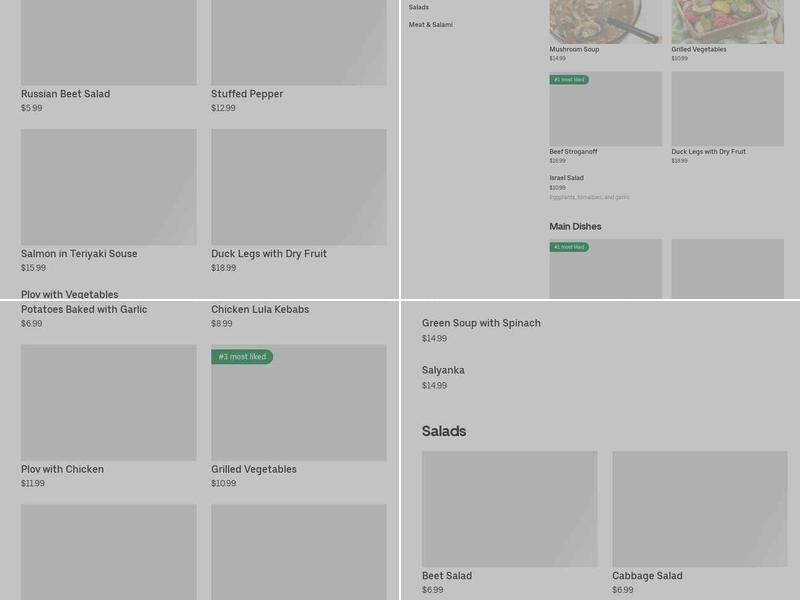Screen dimensions: 800x600
Task: Click the Plov with Chicken image
Action: tap(108, 402)
